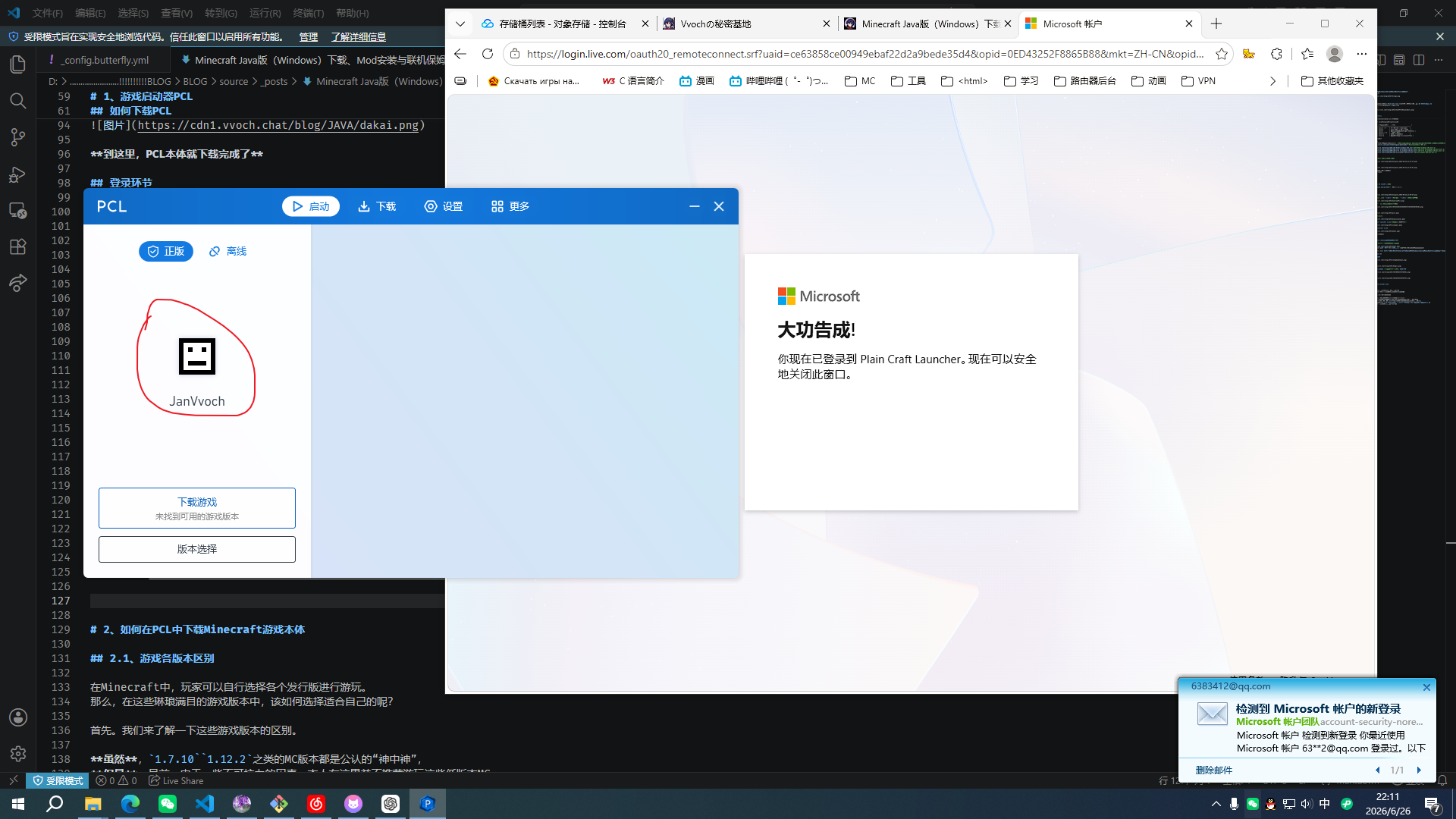1456x819 pixels.
Task: Open Edge favorites list icon
Action: [x=1307, y=54]
